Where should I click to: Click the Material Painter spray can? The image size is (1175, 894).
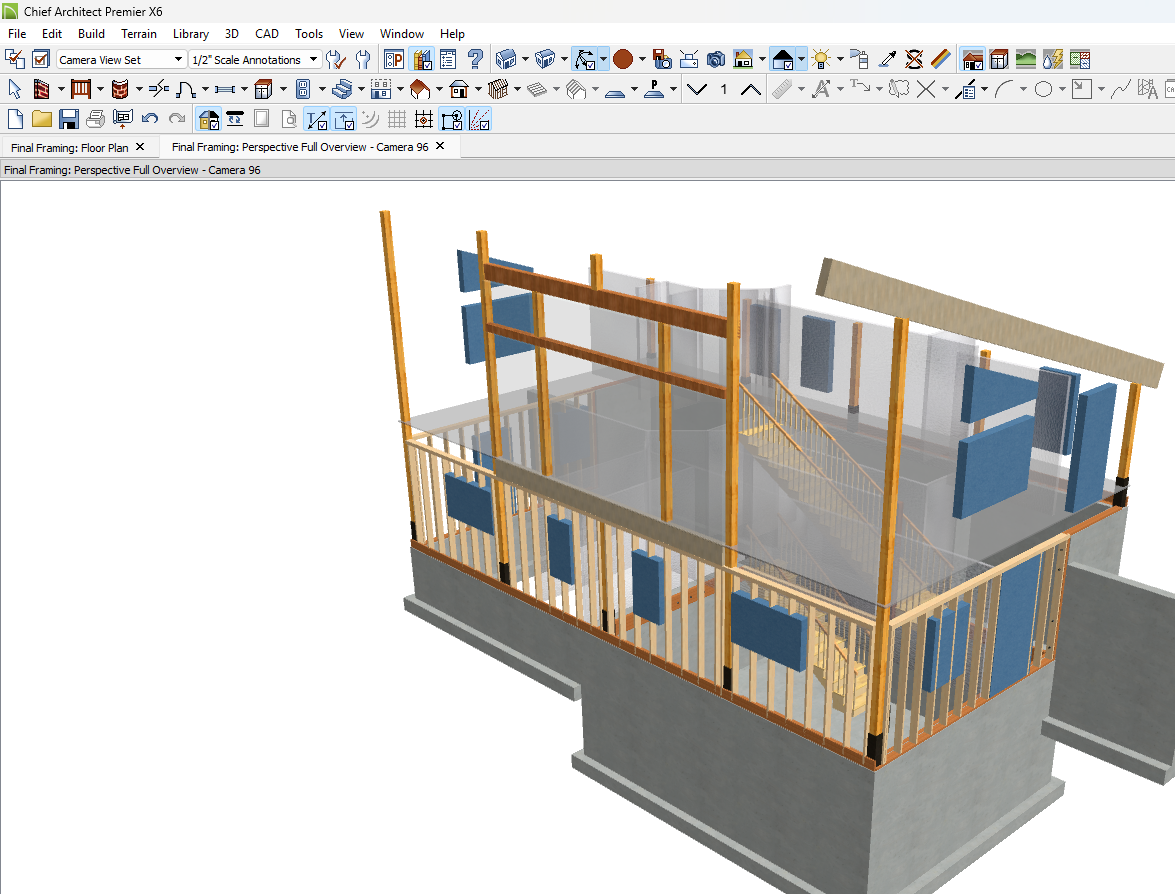859,59
